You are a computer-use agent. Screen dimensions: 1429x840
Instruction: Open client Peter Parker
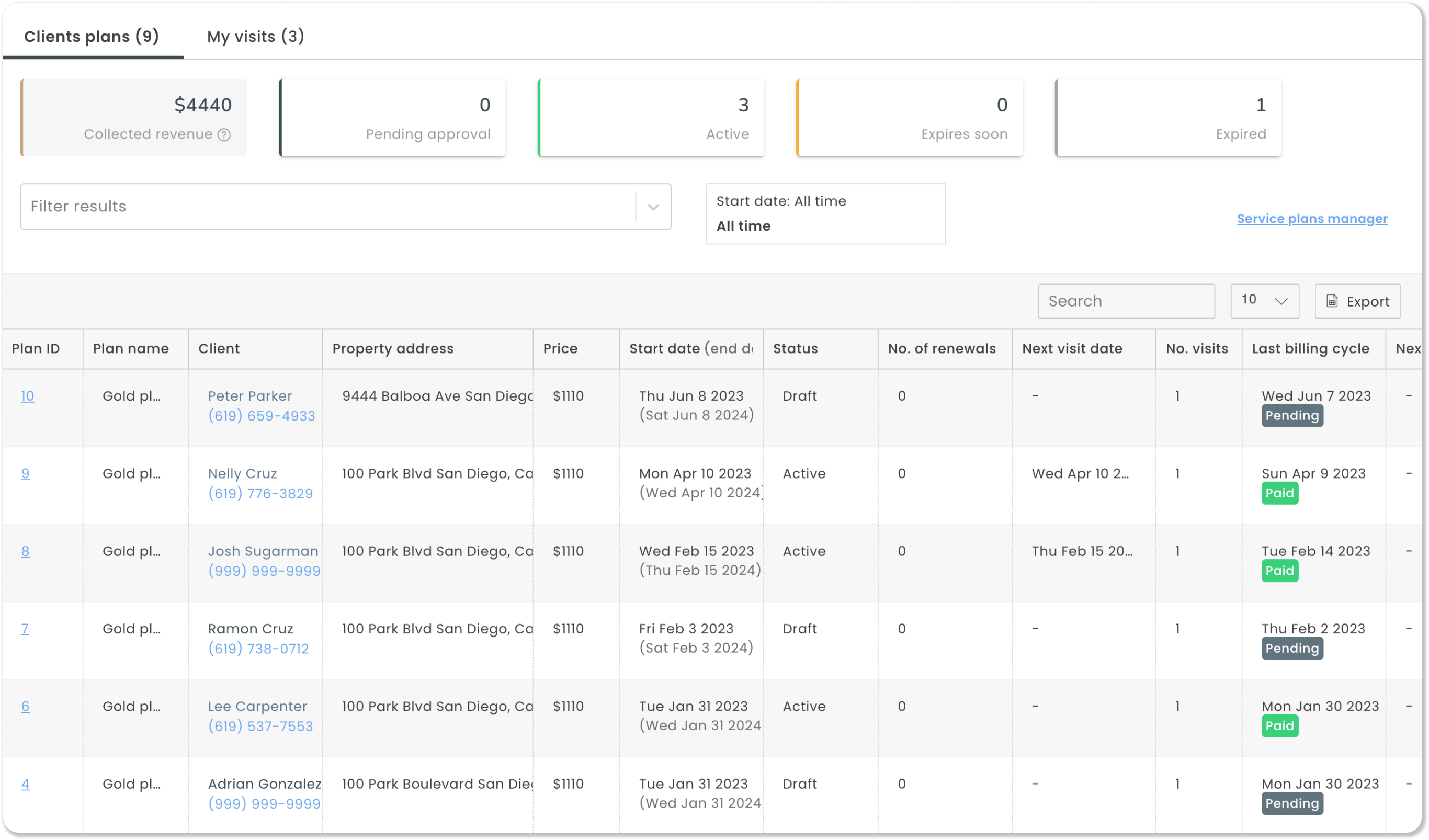250,396
